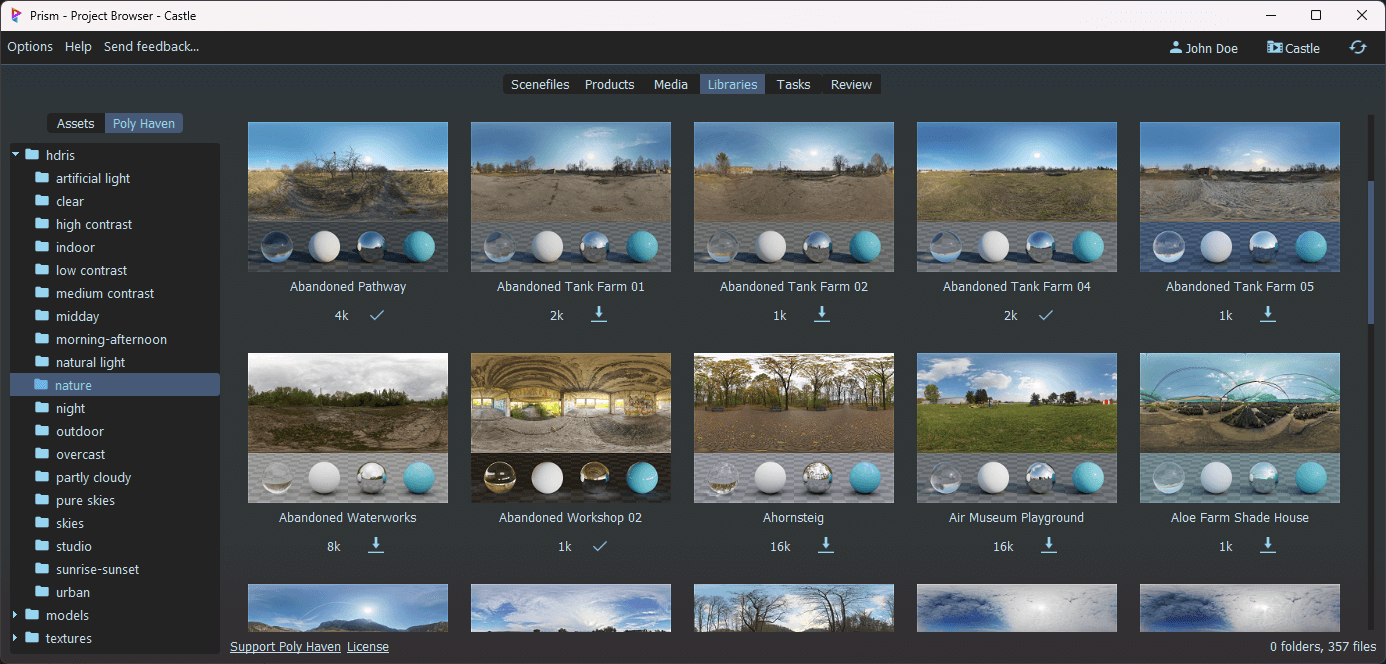Change resolution 4k for Abandoned Pathway
This screenshot has width=1386, height=664.
[341, 316]
